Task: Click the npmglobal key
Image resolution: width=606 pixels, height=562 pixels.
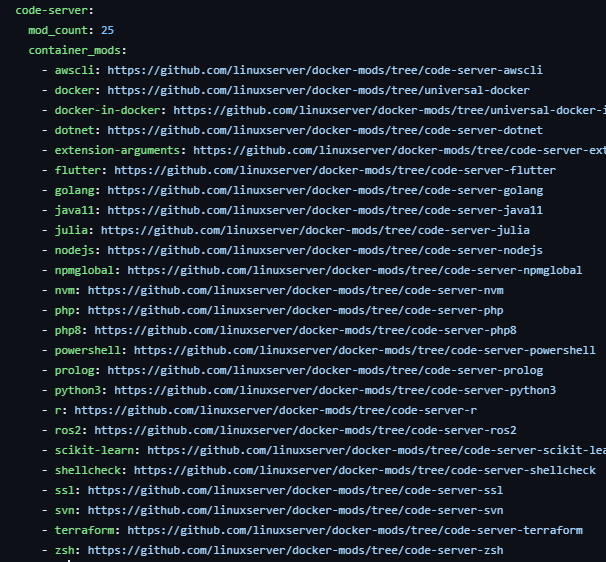Action: click(85, 271)
